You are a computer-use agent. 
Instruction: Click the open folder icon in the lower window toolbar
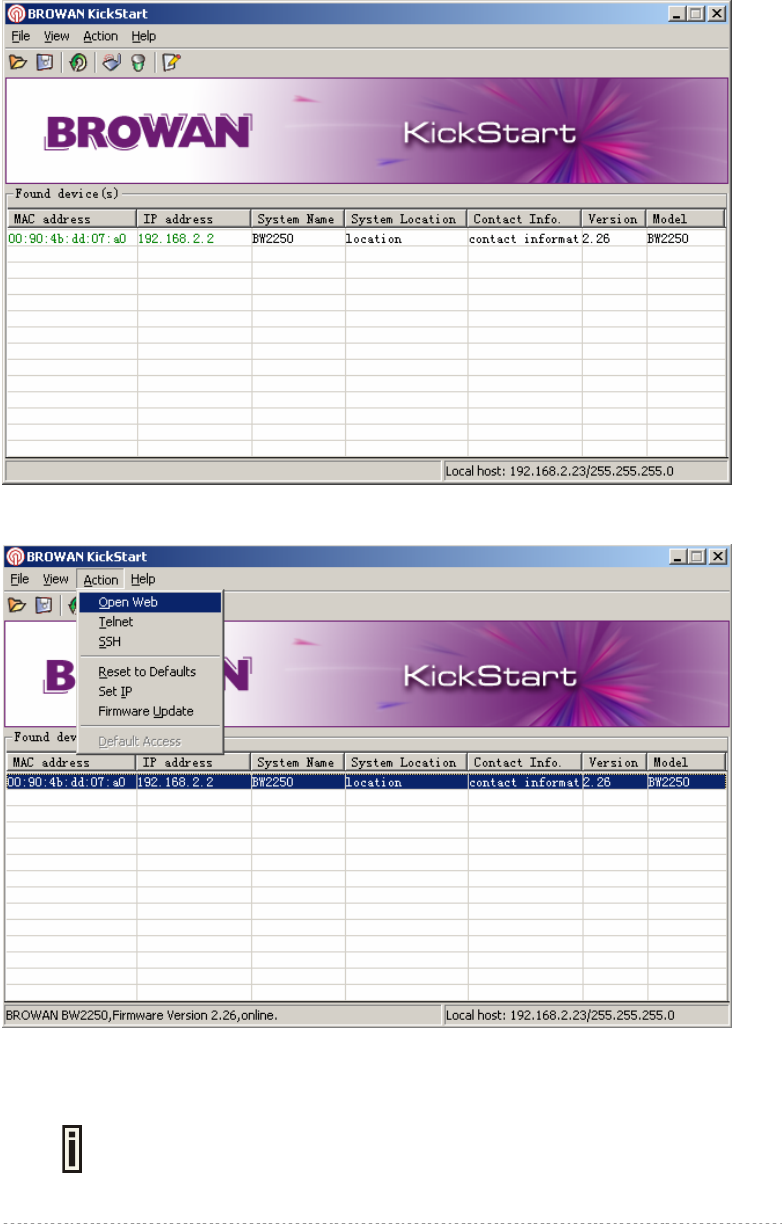18,605
